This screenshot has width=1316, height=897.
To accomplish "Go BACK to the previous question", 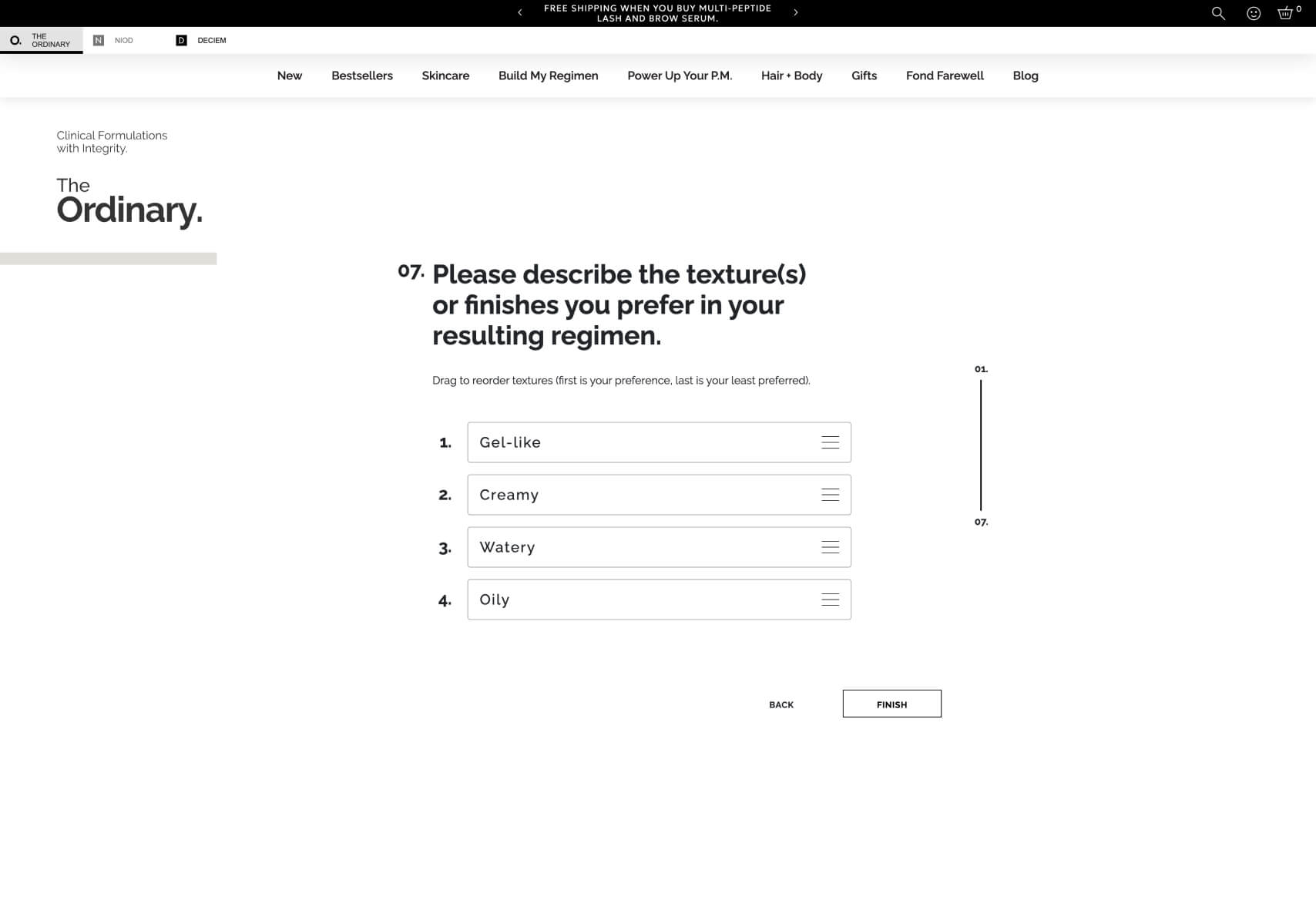I will 781,704.
